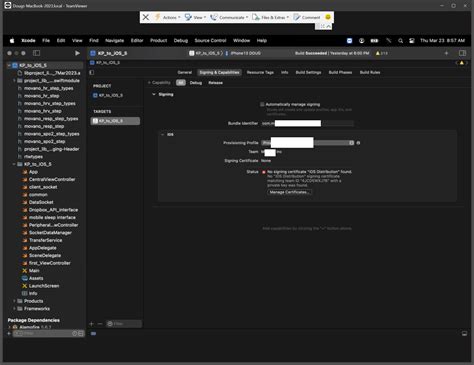Switch to the Info tab
This screenshot has height=365, width=474.
[285, 72]
